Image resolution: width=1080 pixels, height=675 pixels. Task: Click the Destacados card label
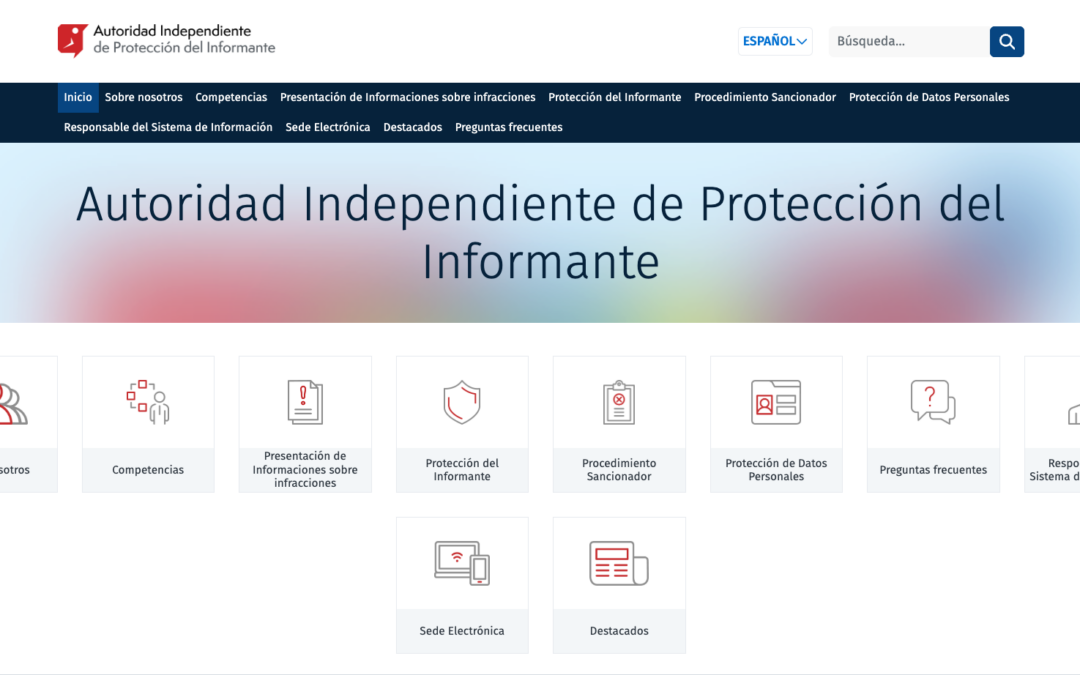coord(619,631)
